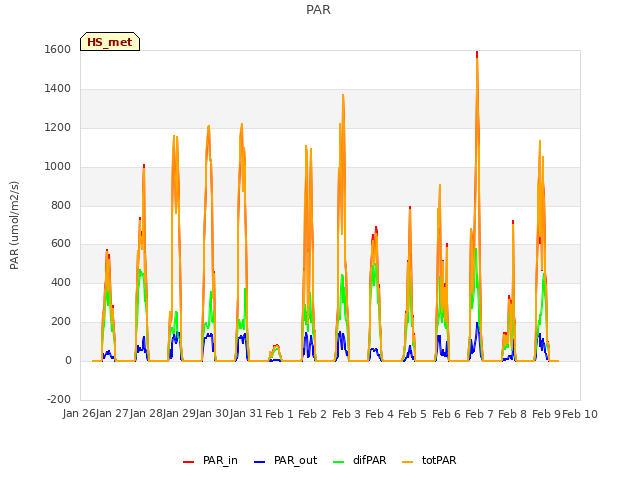Click the Feb 8 x-axis label
The image size is (640, 480).
(x=513, y=414)
